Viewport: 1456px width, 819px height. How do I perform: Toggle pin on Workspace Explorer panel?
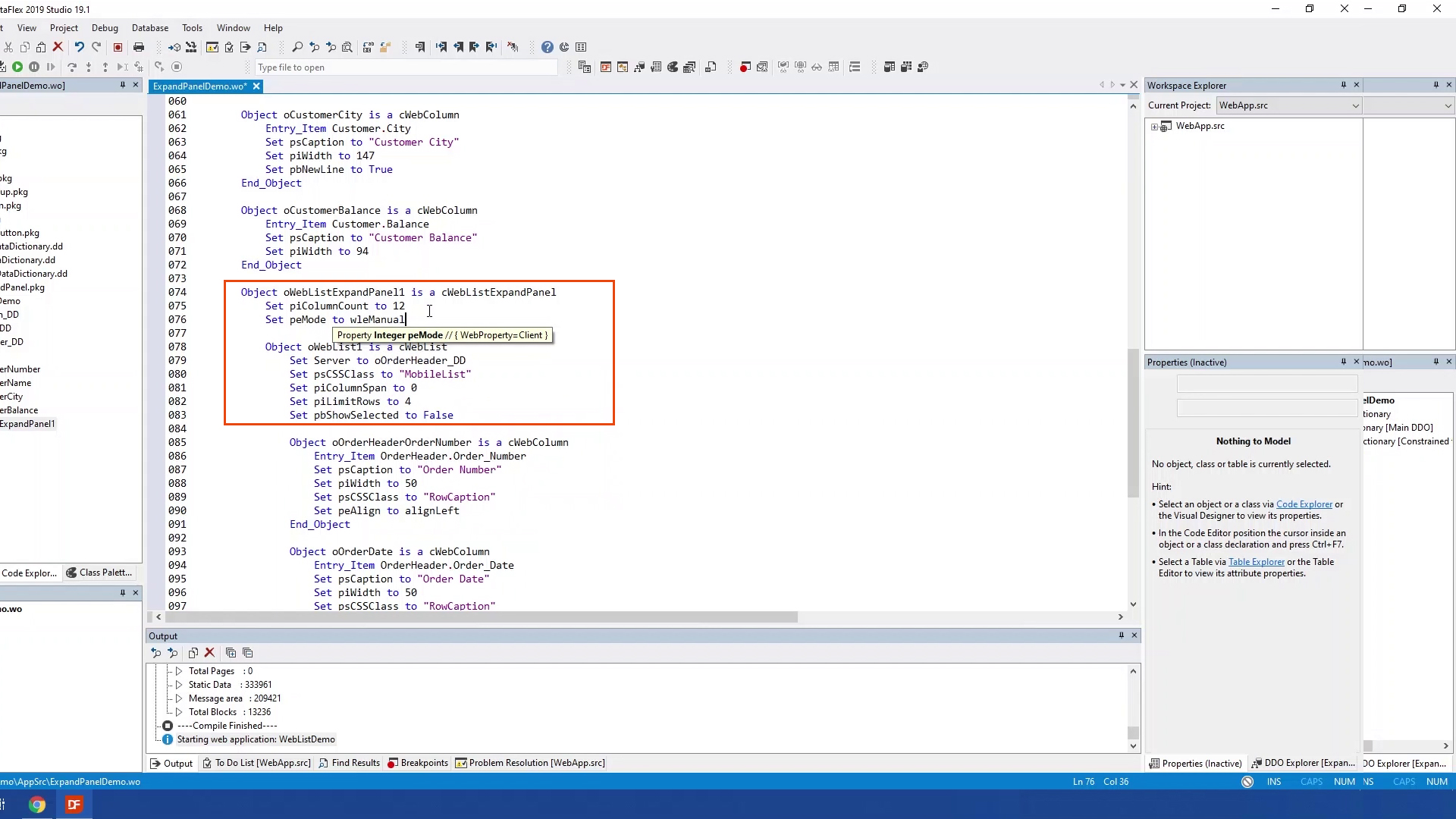click(1343, 85)
